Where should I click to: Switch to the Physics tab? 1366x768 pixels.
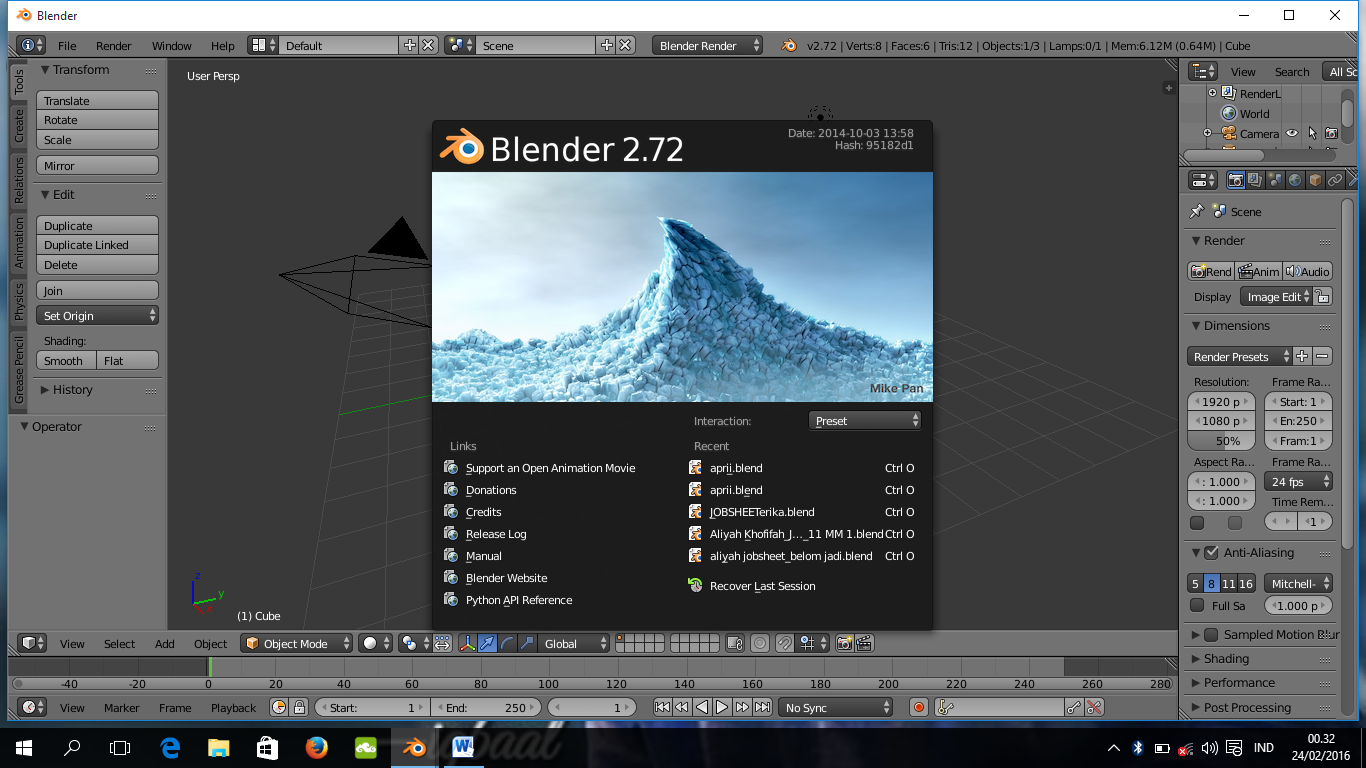(x=19, y=301)
